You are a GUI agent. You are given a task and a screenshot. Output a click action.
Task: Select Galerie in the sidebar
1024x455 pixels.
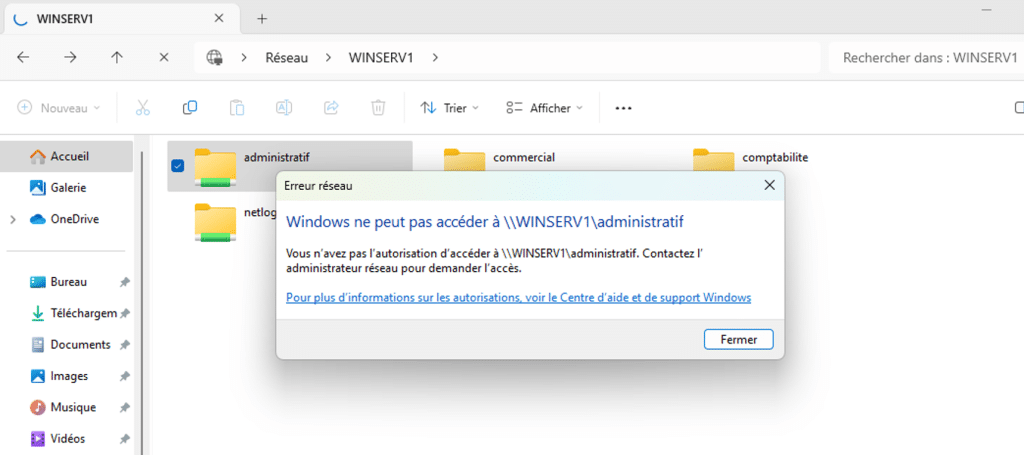pyautogui.click(x=68, y=187)
